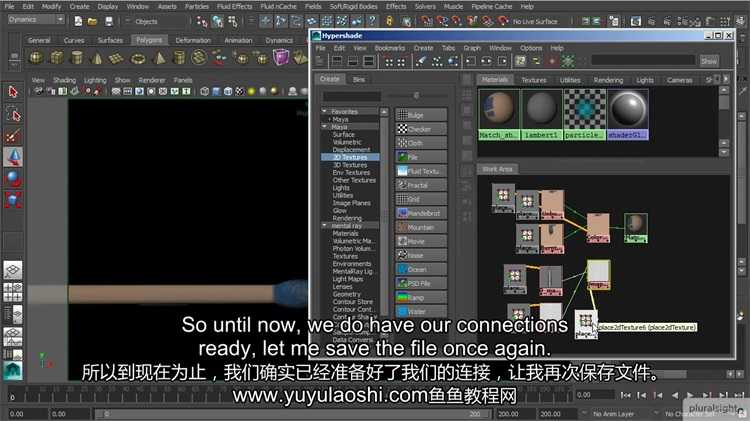
Task: Select the Paint selection tool
Action: tap(13, 136)
